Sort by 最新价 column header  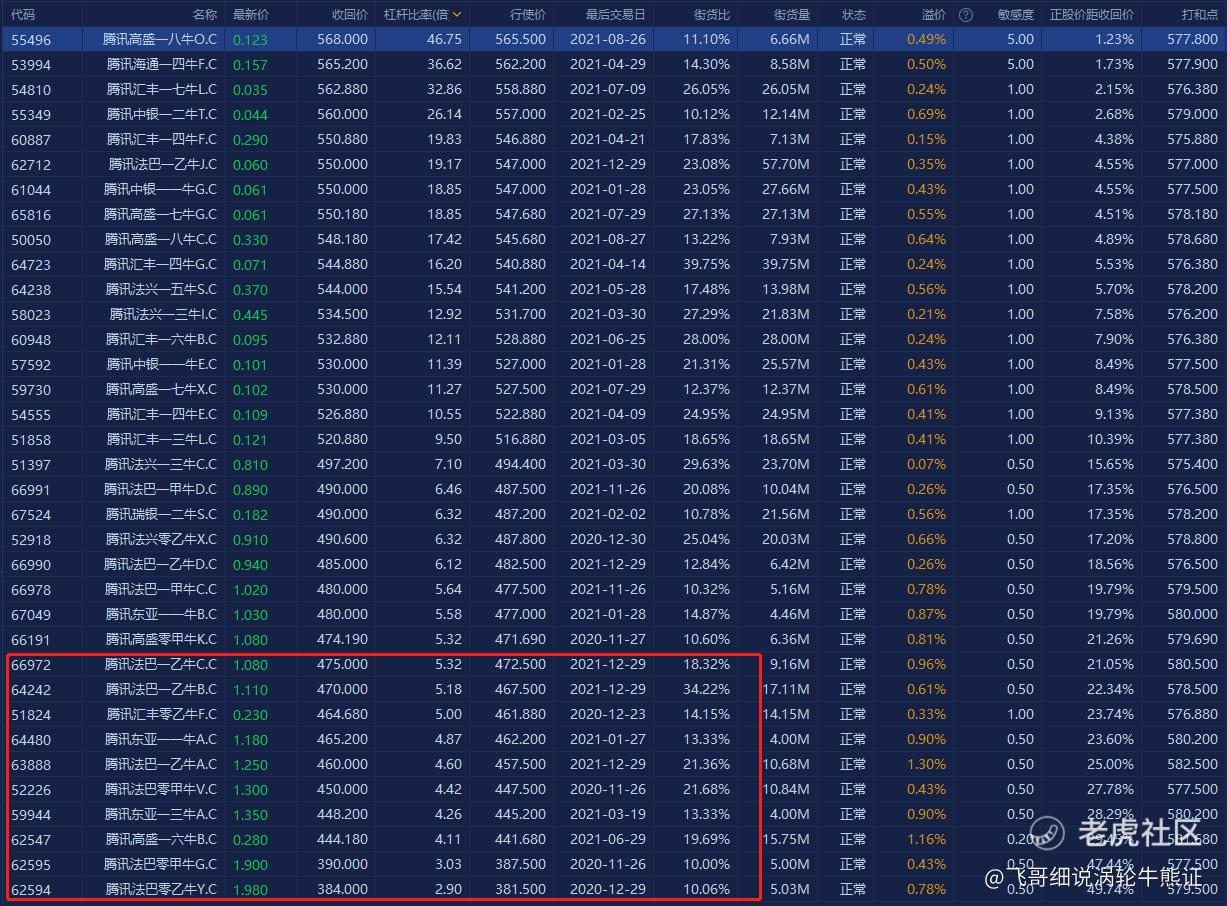(x=250, y=15)
